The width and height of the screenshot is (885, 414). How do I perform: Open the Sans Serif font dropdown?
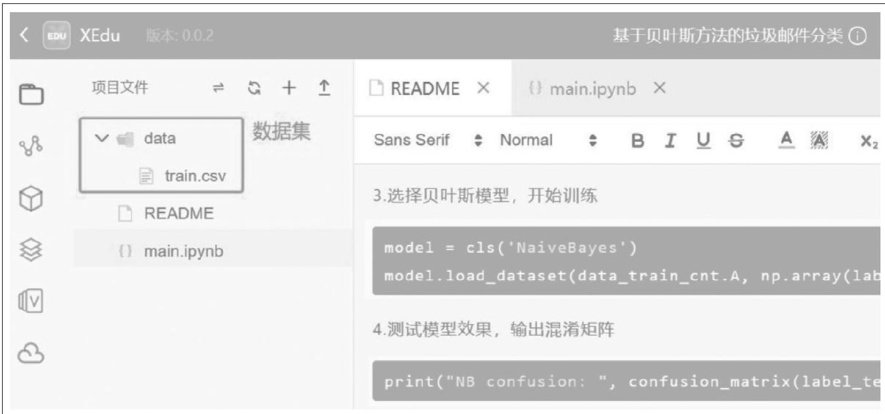[x=428, y=140]
